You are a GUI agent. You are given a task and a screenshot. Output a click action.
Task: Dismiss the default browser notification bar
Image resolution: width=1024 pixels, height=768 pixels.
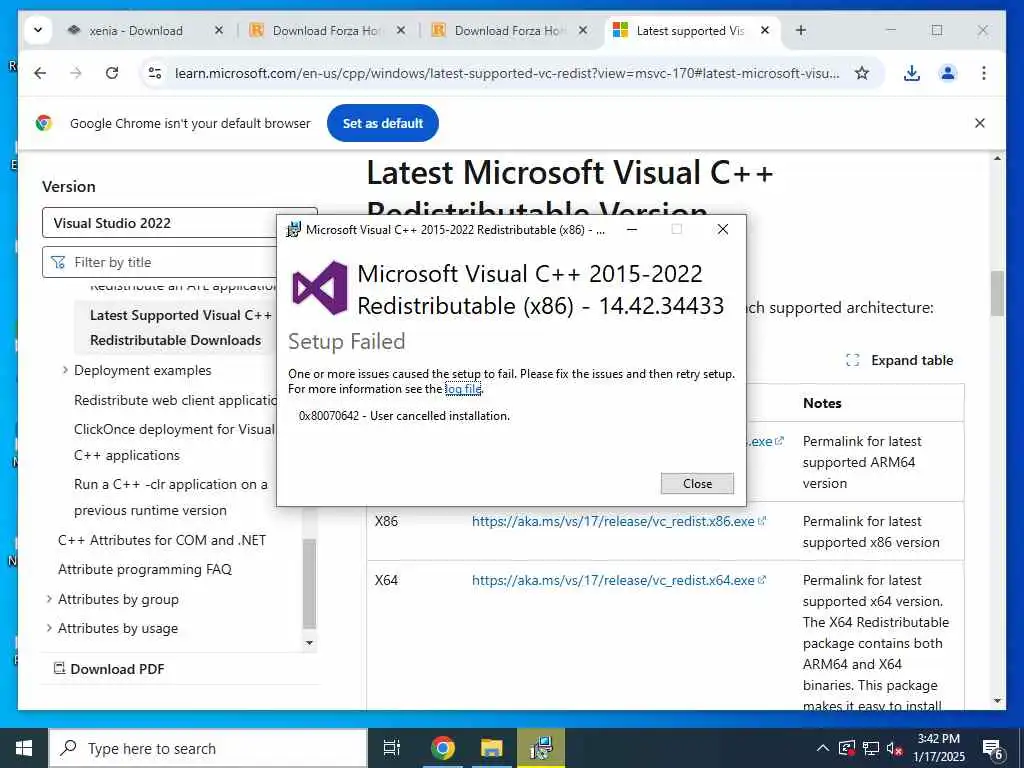(979, 123)
